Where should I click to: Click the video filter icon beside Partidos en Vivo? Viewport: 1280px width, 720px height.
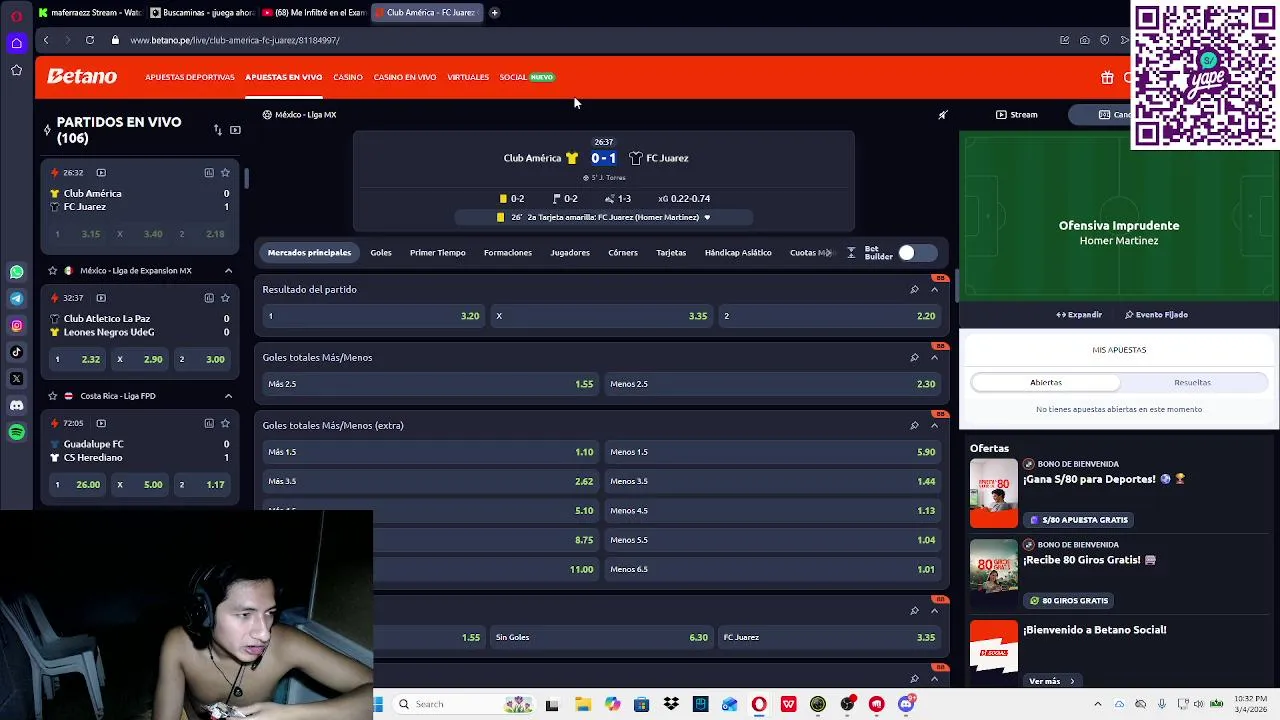235,130
